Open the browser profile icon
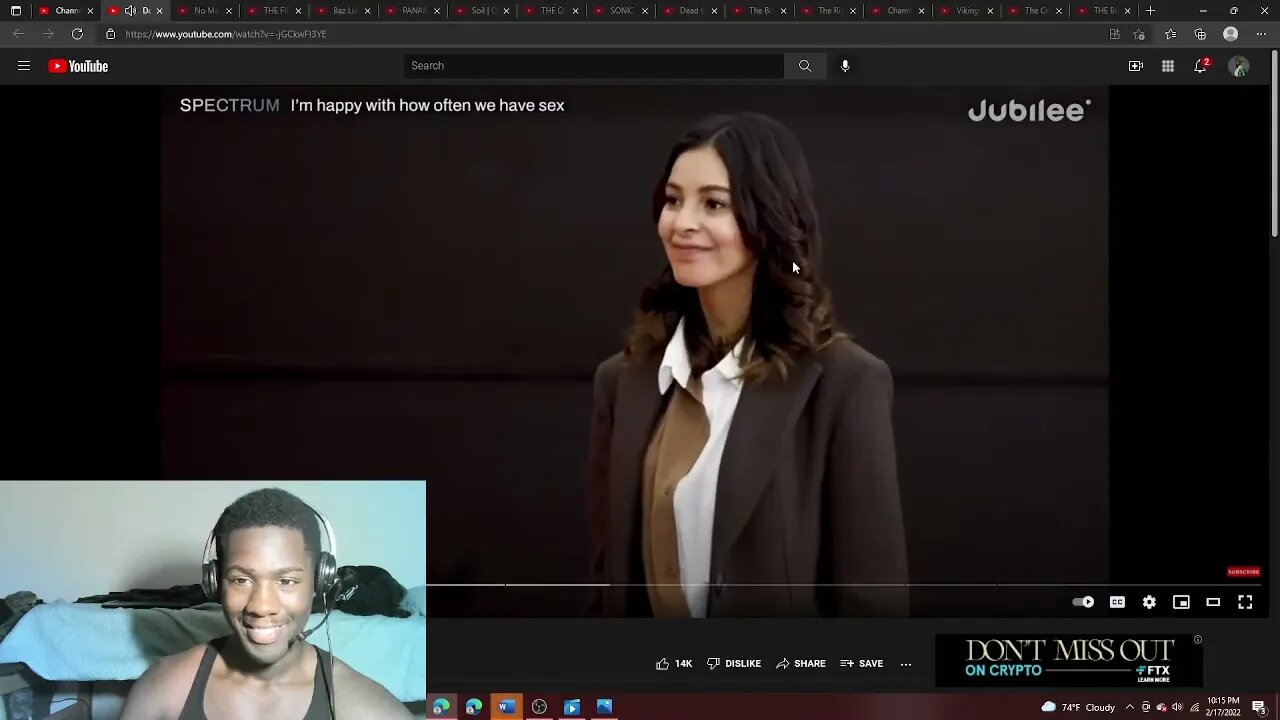 [1231, 34]
